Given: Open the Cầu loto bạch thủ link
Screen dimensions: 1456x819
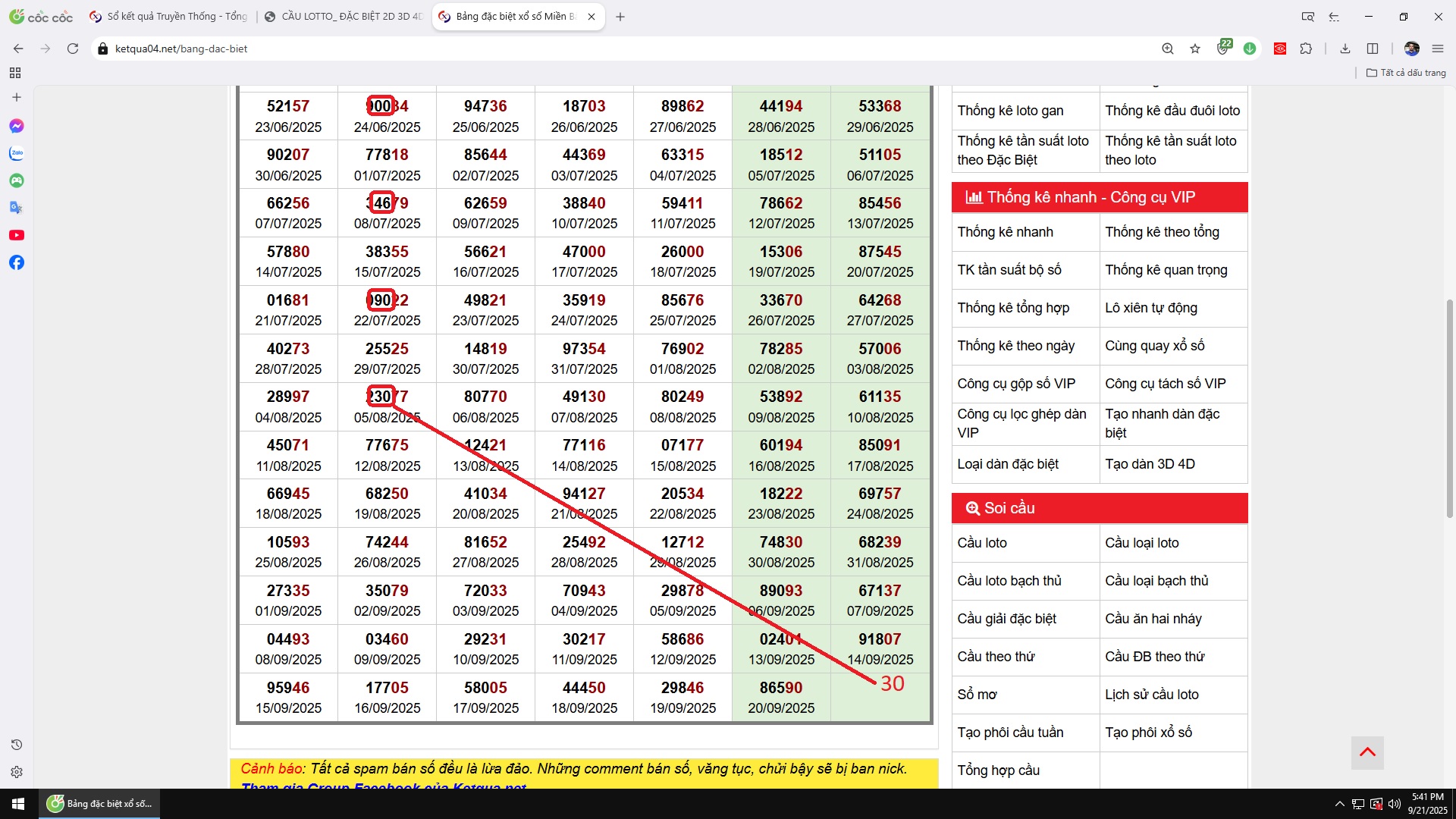Looking at the screenshot, I should click(x=1009, y=581).
